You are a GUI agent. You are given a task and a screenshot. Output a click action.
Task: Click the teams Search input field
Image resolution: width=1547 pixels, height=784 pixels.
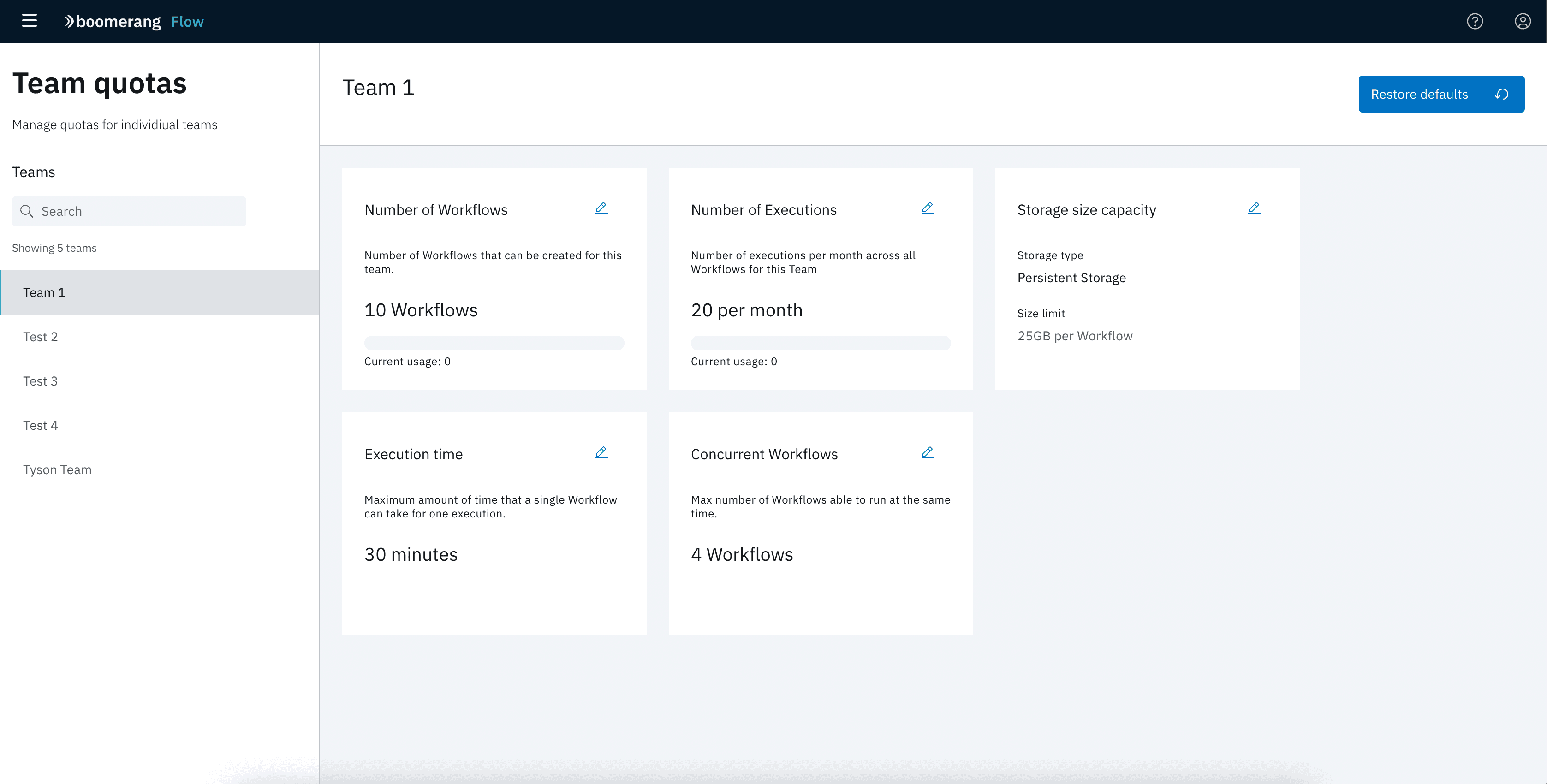(129, 211)
